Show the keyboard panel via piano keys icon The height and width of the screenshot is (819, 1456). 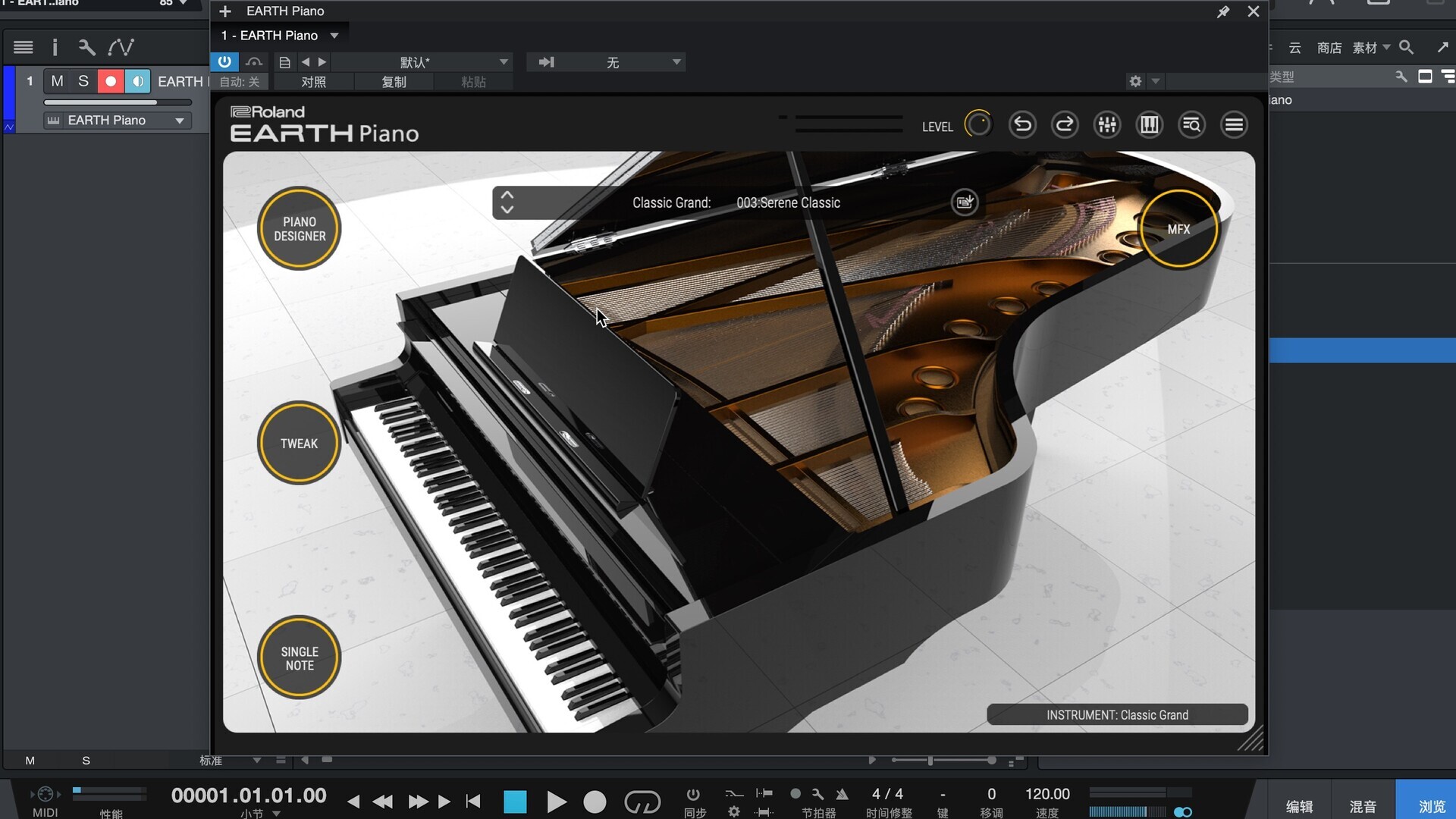[x=1150, y=124]
